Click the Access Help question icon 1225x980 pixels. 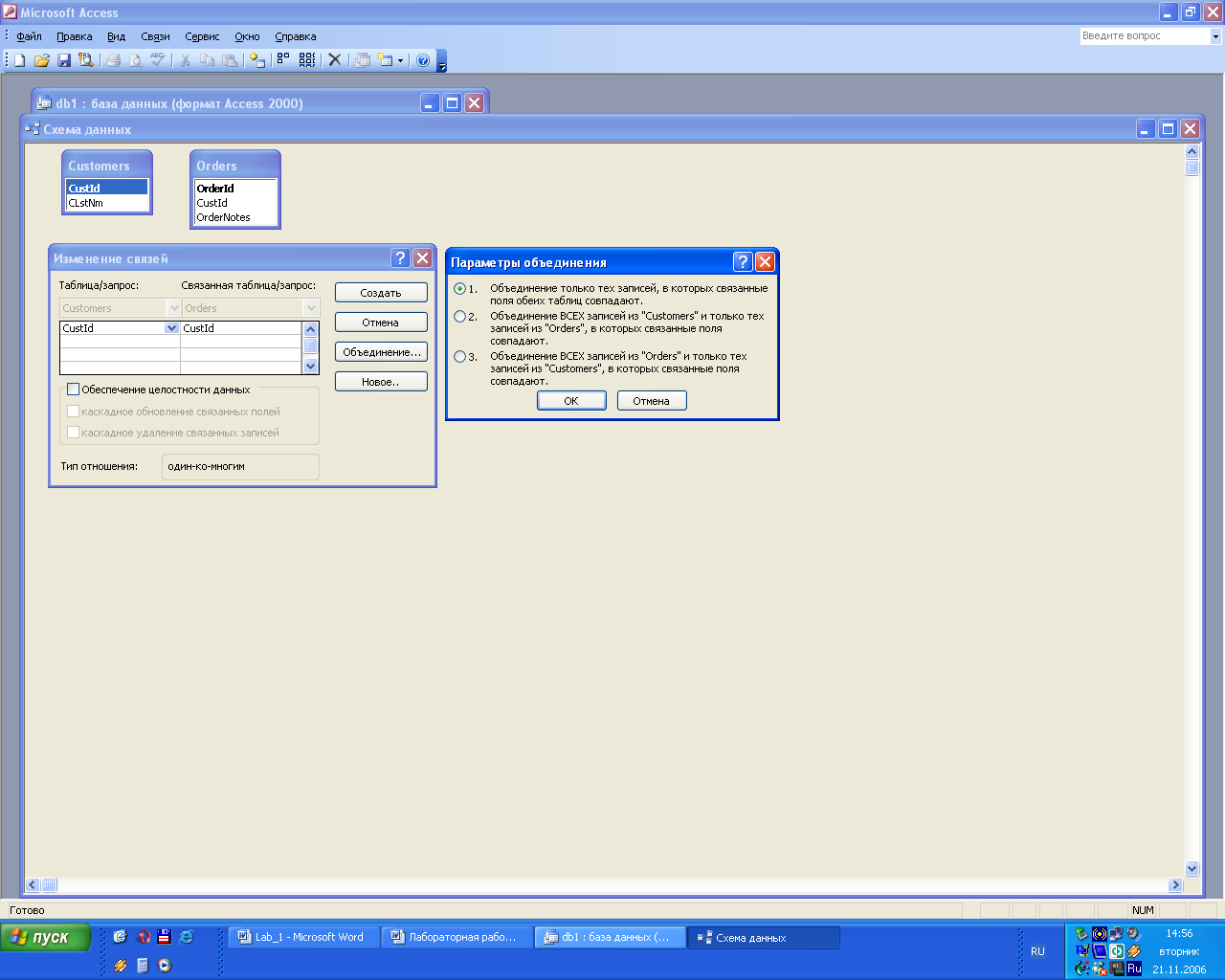point(423,59)
